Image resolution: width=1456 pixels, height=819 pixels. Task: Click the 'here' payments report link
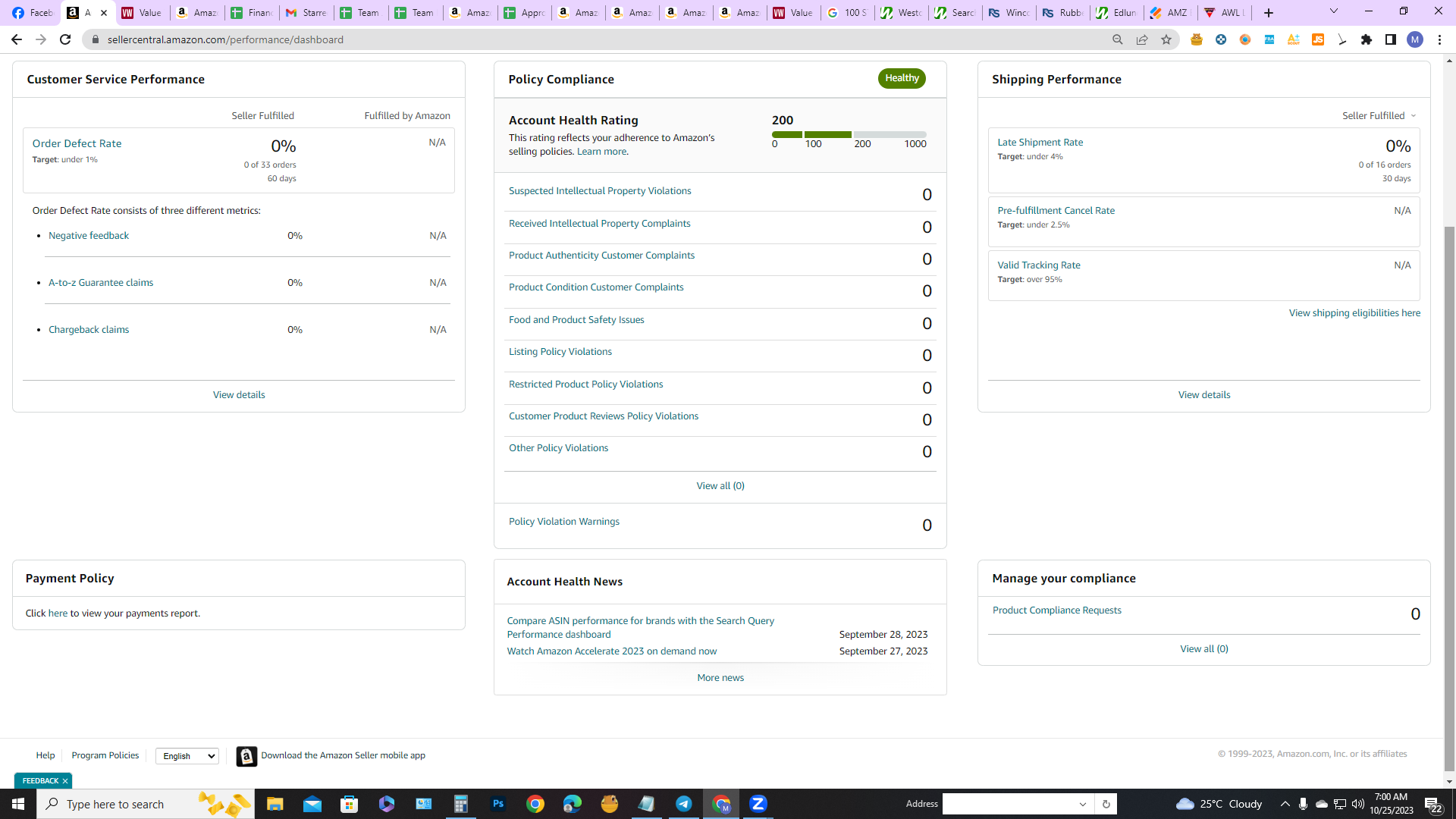[x=58, y=613]
